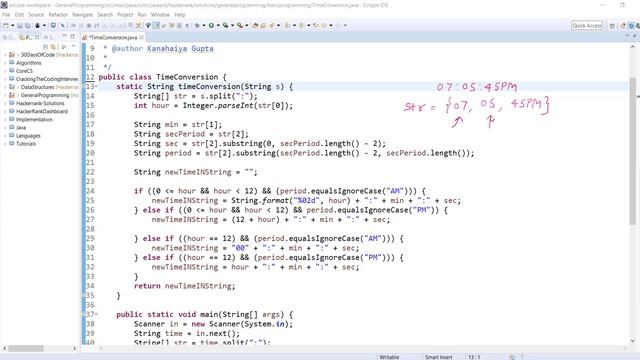Open the Refactor menu
The height and width of the screenshot is (360, 640).
point(58,15)
